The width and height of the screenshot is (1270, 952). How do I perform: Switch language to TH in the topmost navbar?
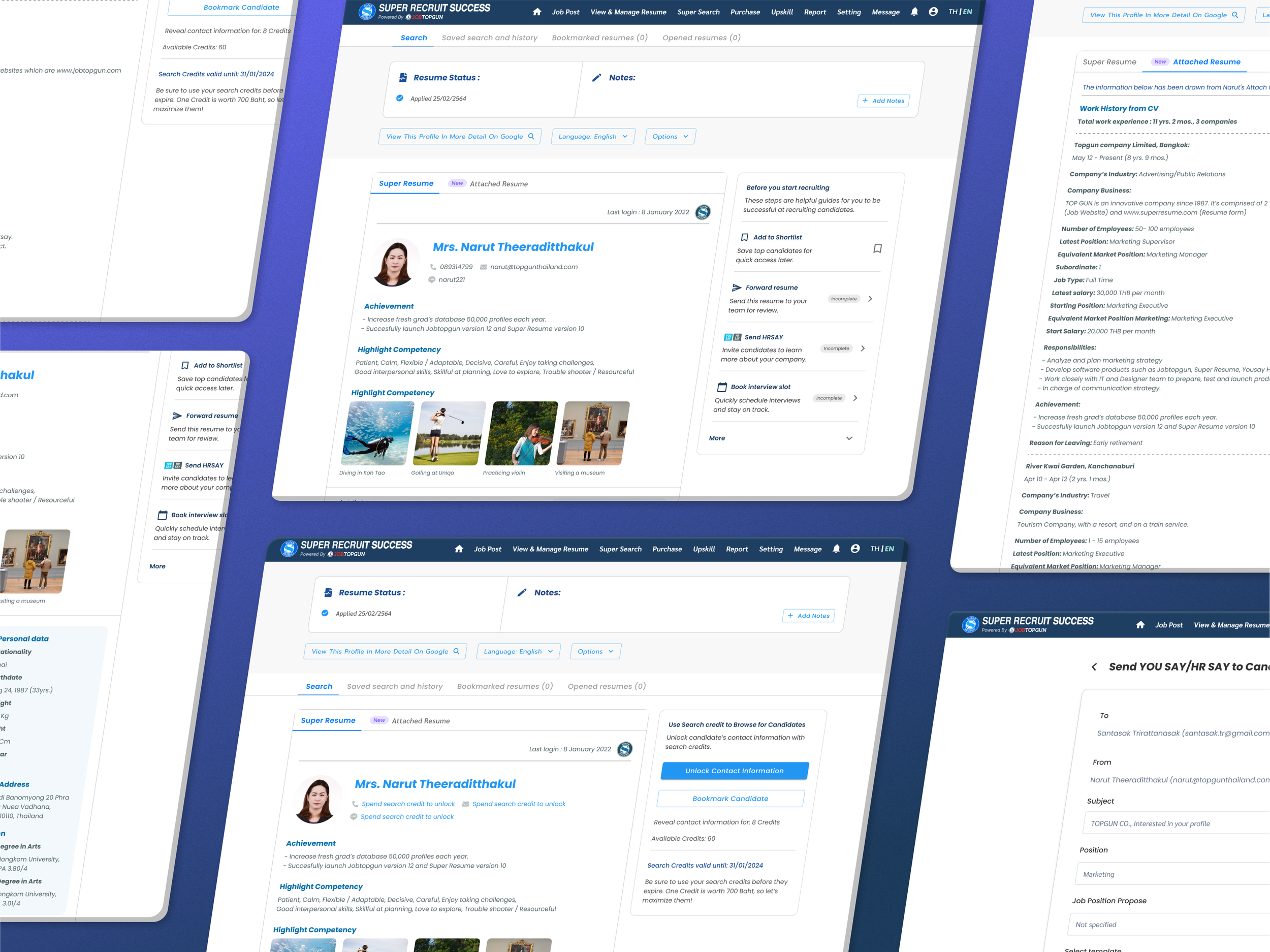(x=952, y=12)
